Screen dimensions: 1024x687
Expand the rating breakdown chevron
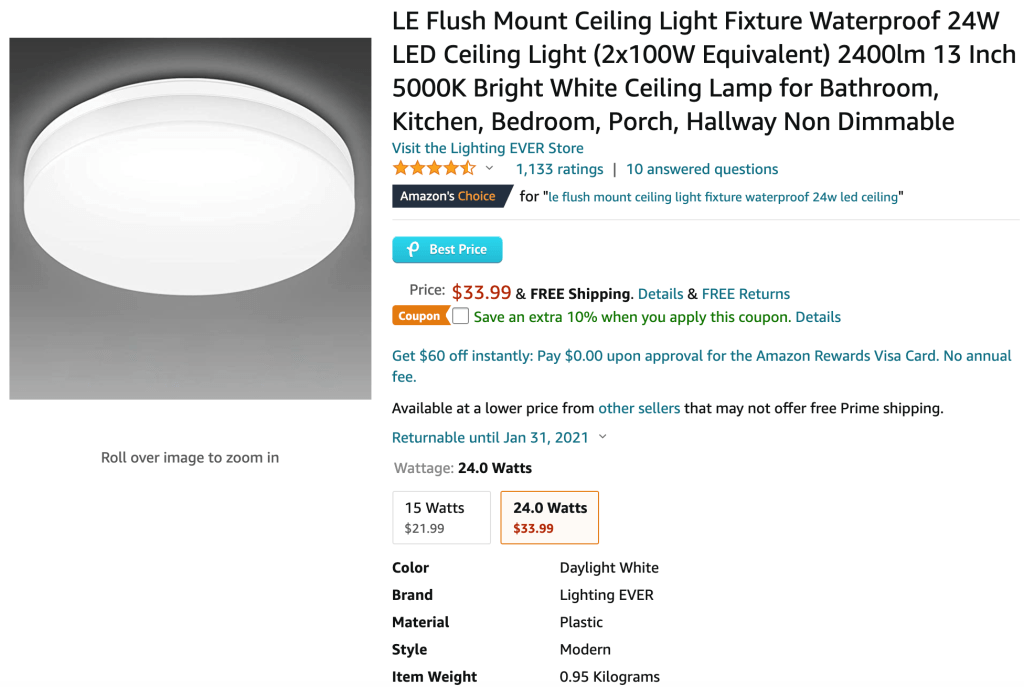[489, 169]
